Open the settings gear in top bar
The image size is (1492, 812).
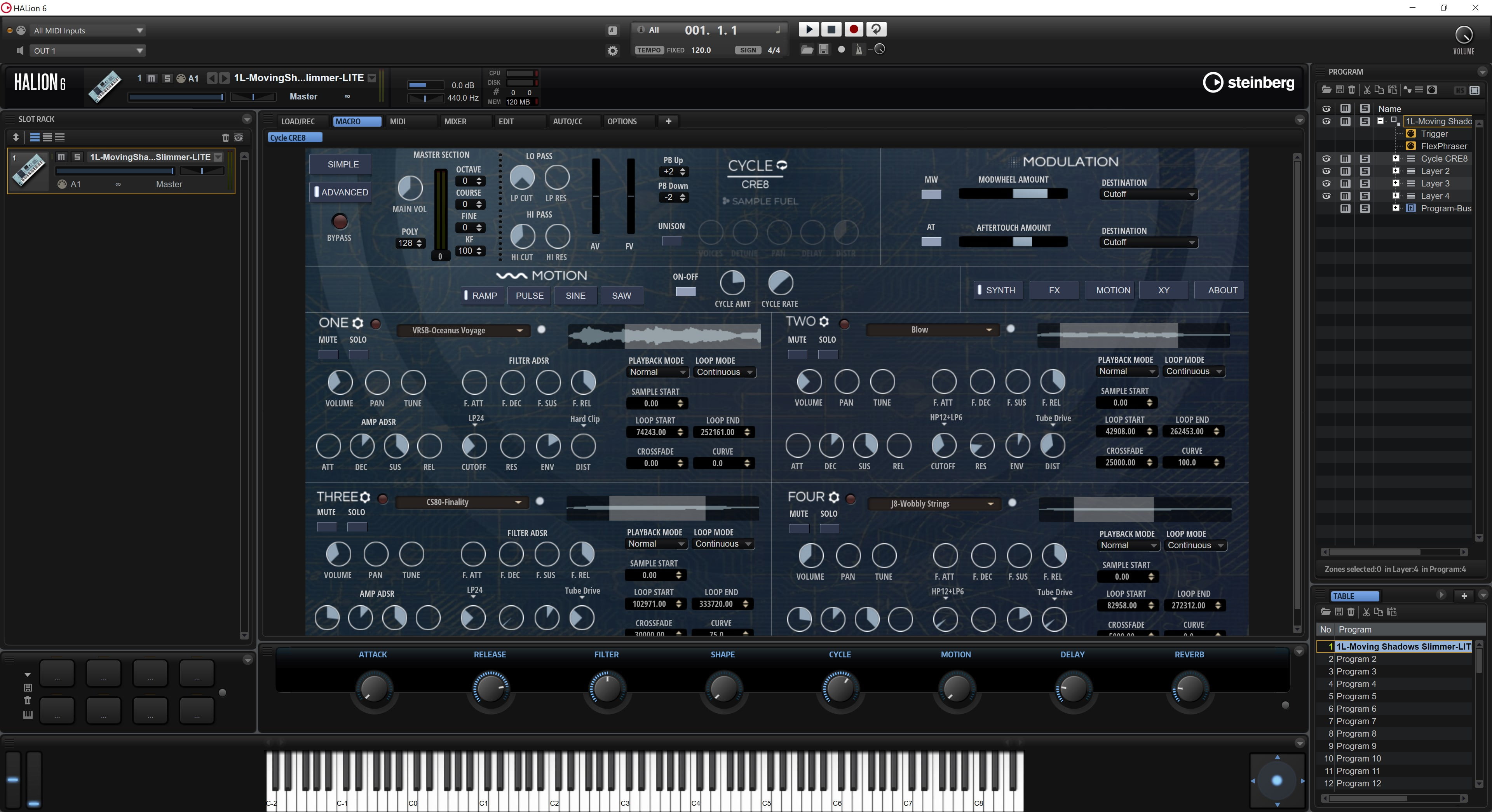(x=612, y=51)
